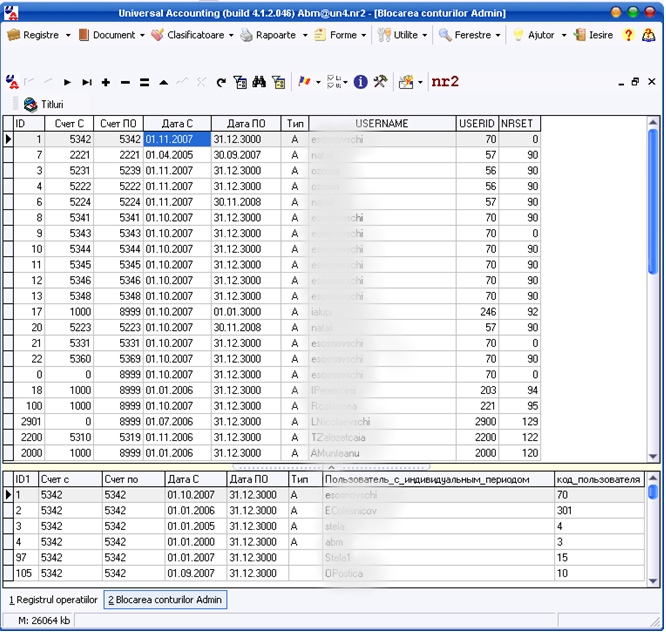The image size is (666, 632).
Task: Expand the flag language dropdown arrow
Action: click(318, 82)
